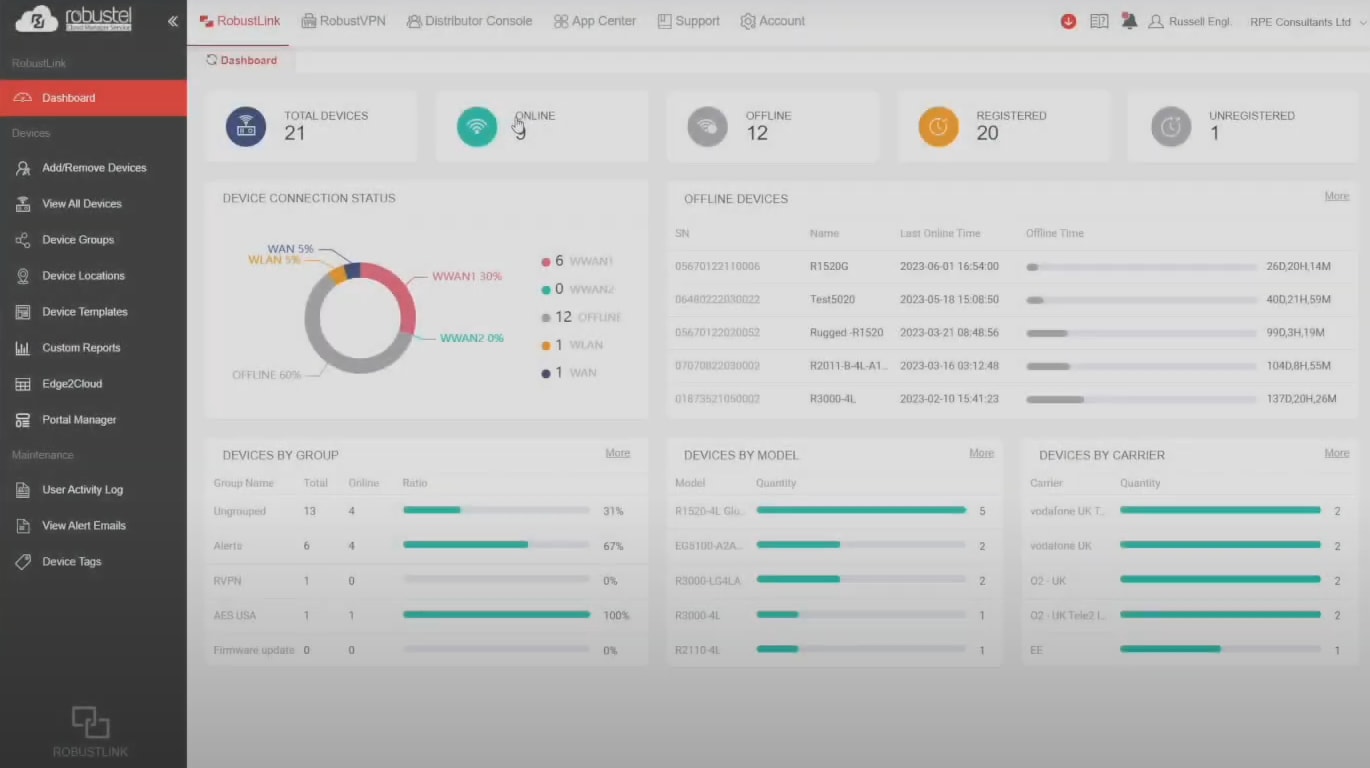
Task: Open the Distributor Console menu
Action: (469, 21)
